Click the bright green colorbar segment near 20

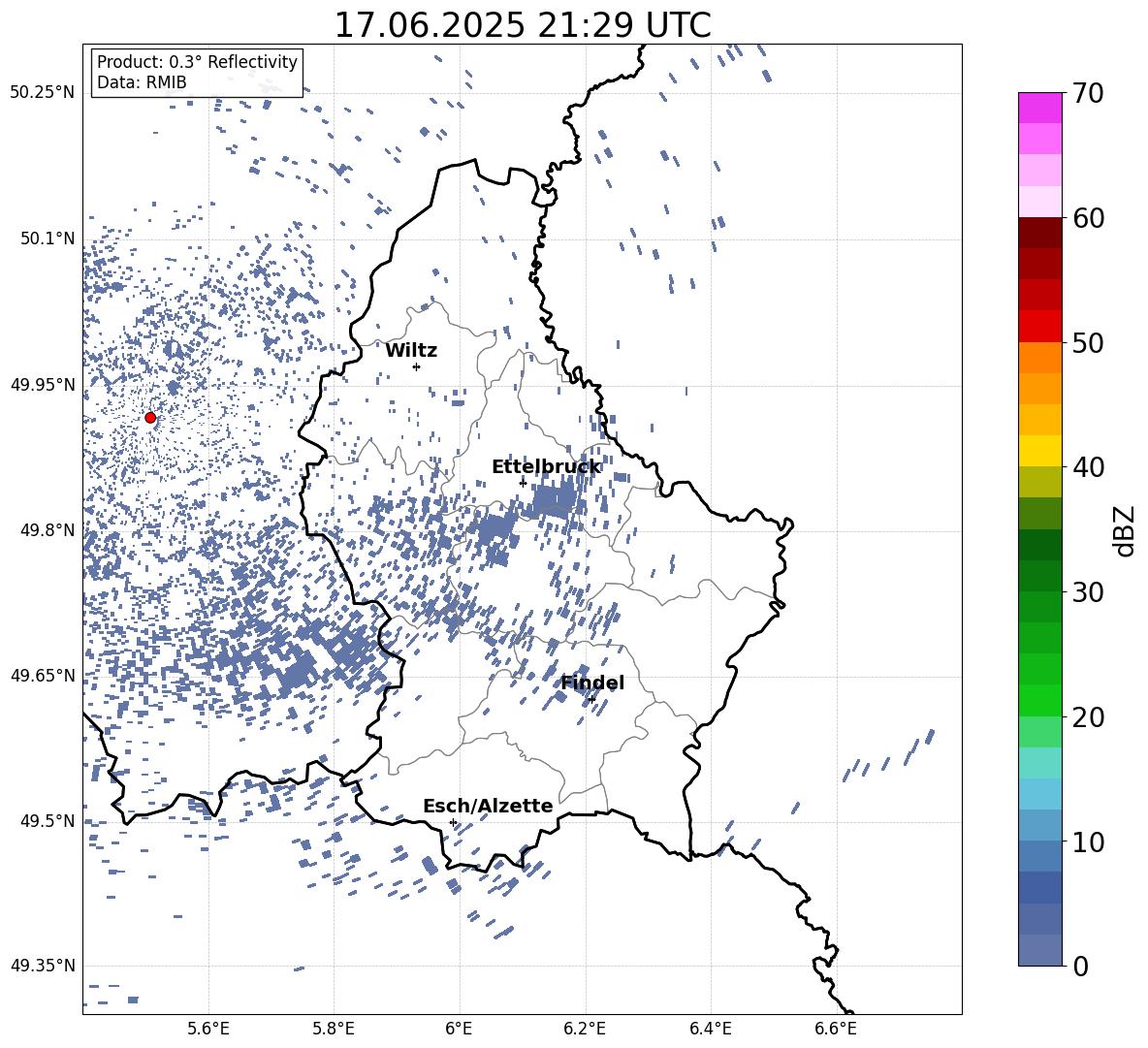1039,700
